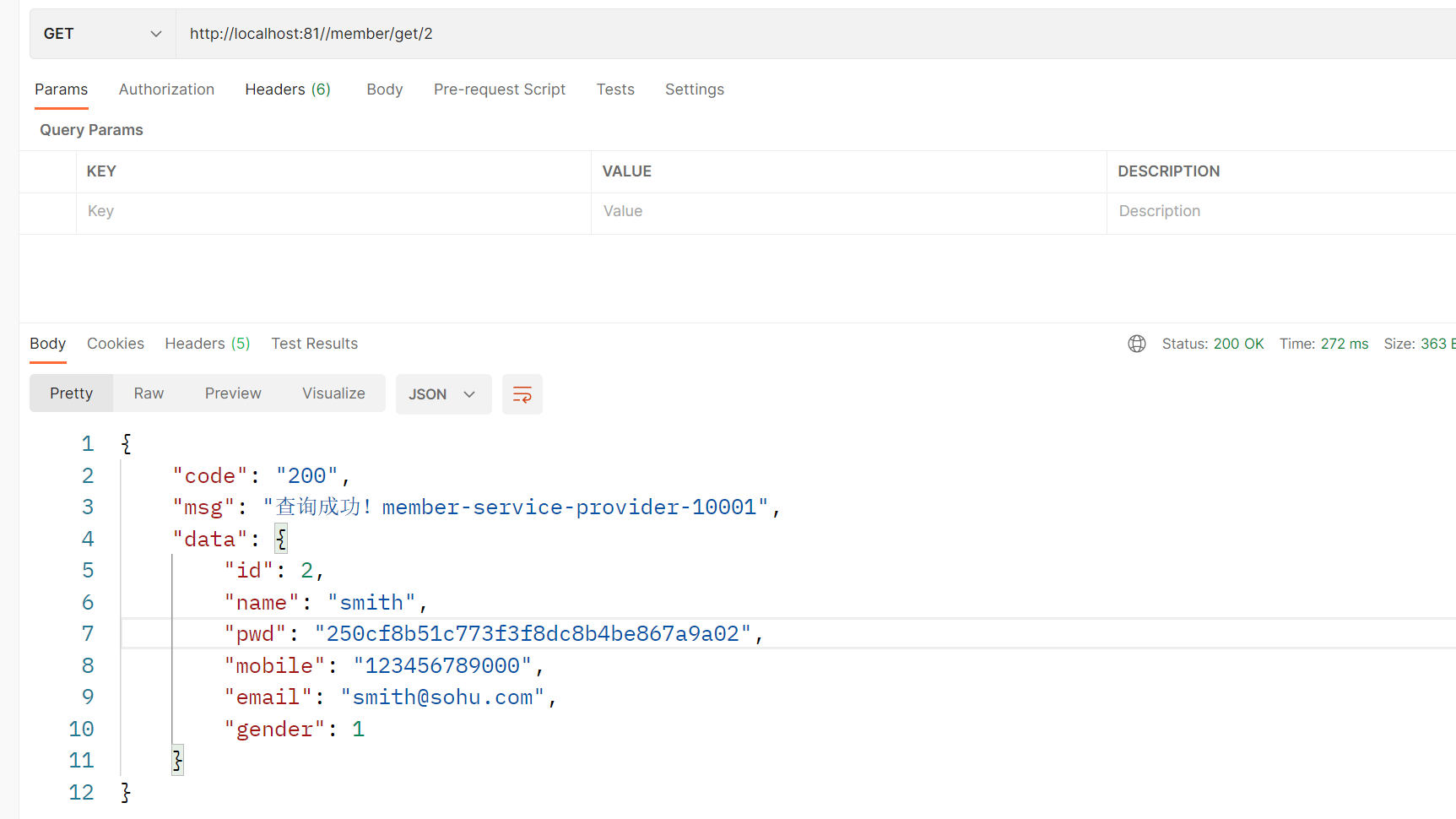The image size is (1456, 819).
Task: Click the "gender" key on line 10
Action: 274,730
